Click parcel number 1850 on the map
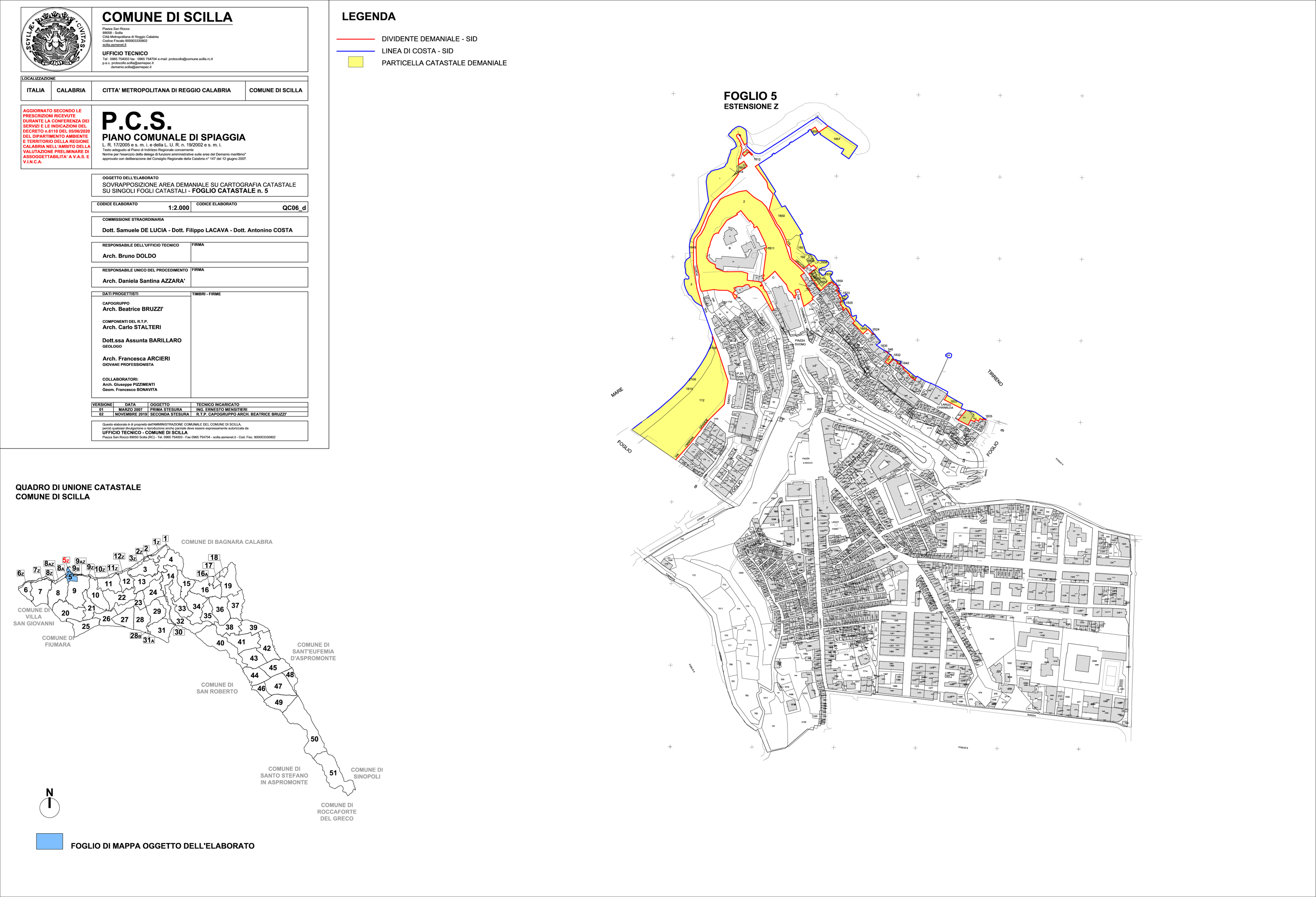Image resolution: width=1316 pixels, height=897 pixels. tap(781, 216)
